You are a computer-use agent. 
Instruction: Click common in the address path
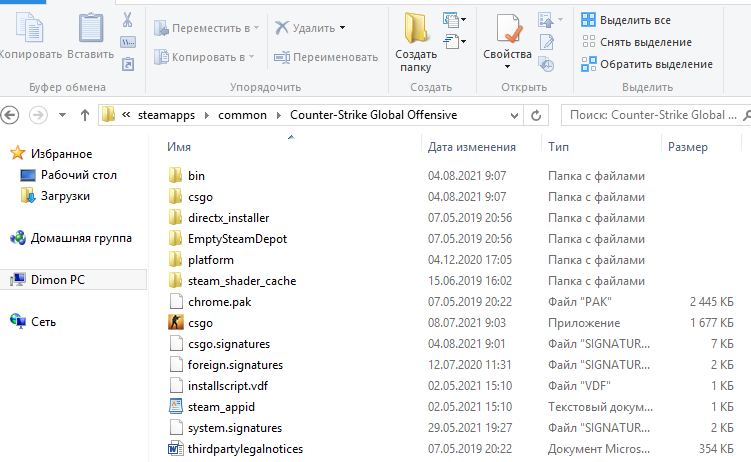242,115
